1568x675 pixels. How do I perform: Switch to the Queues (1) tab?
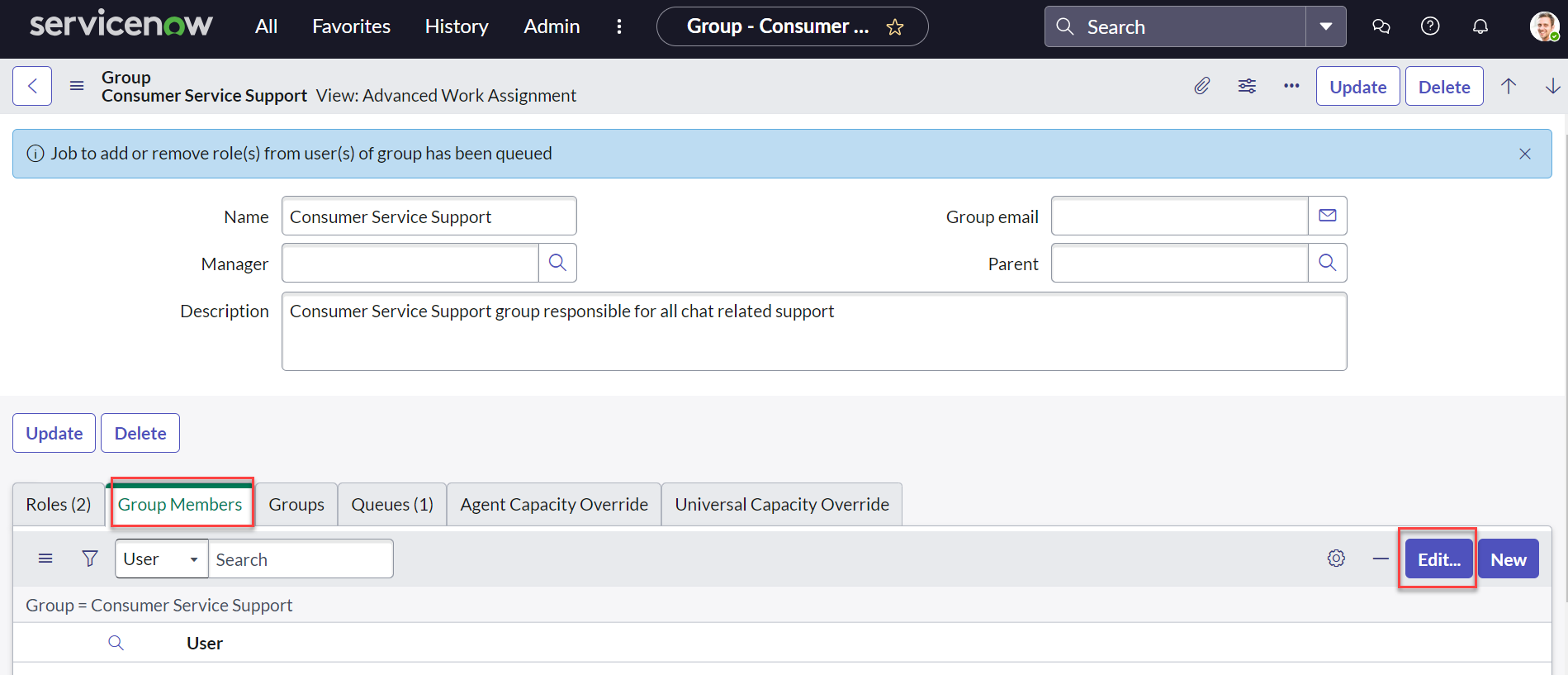[x=392, y=505]
